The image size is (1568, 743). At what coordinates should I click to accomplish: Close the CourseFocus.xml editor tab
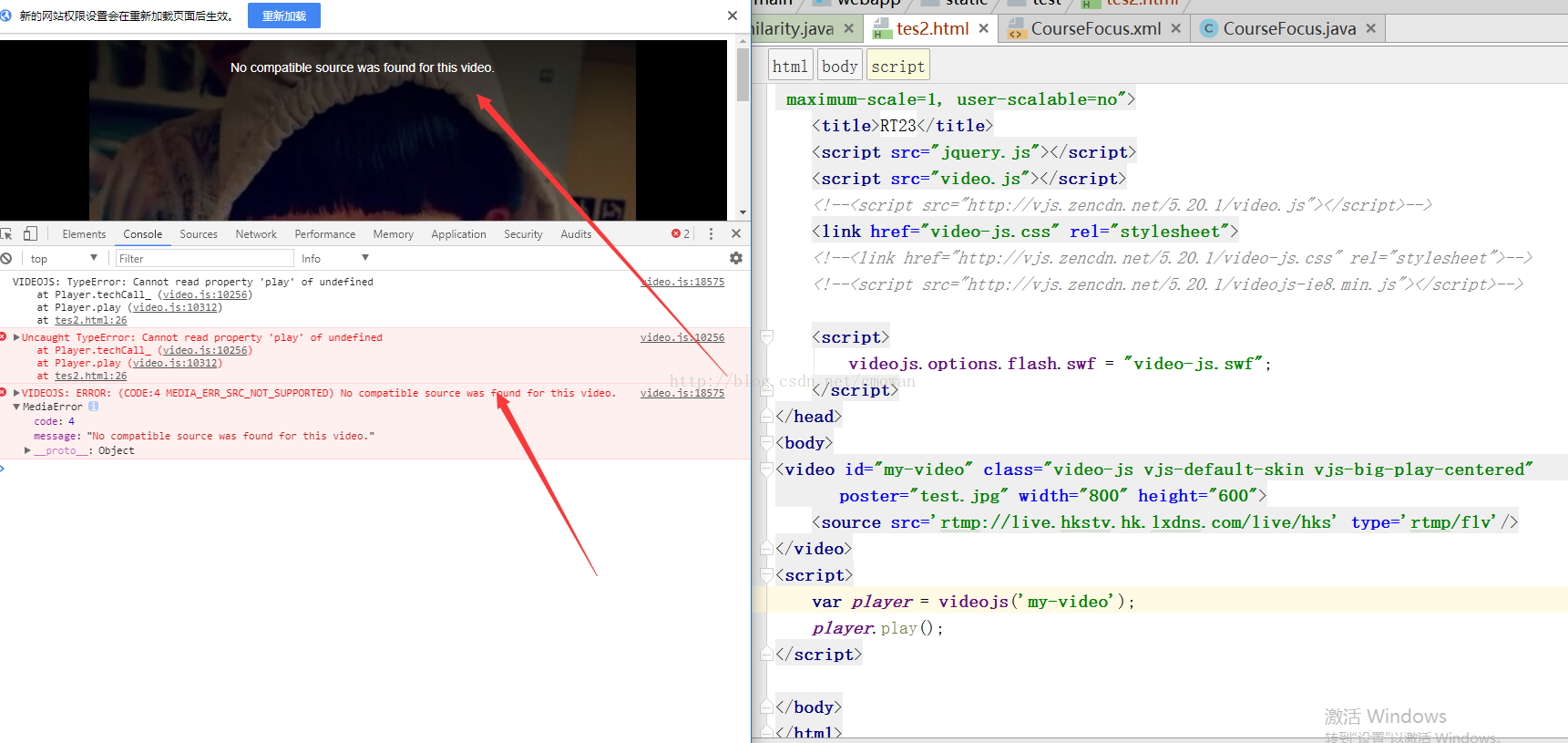click(1176, 28)
